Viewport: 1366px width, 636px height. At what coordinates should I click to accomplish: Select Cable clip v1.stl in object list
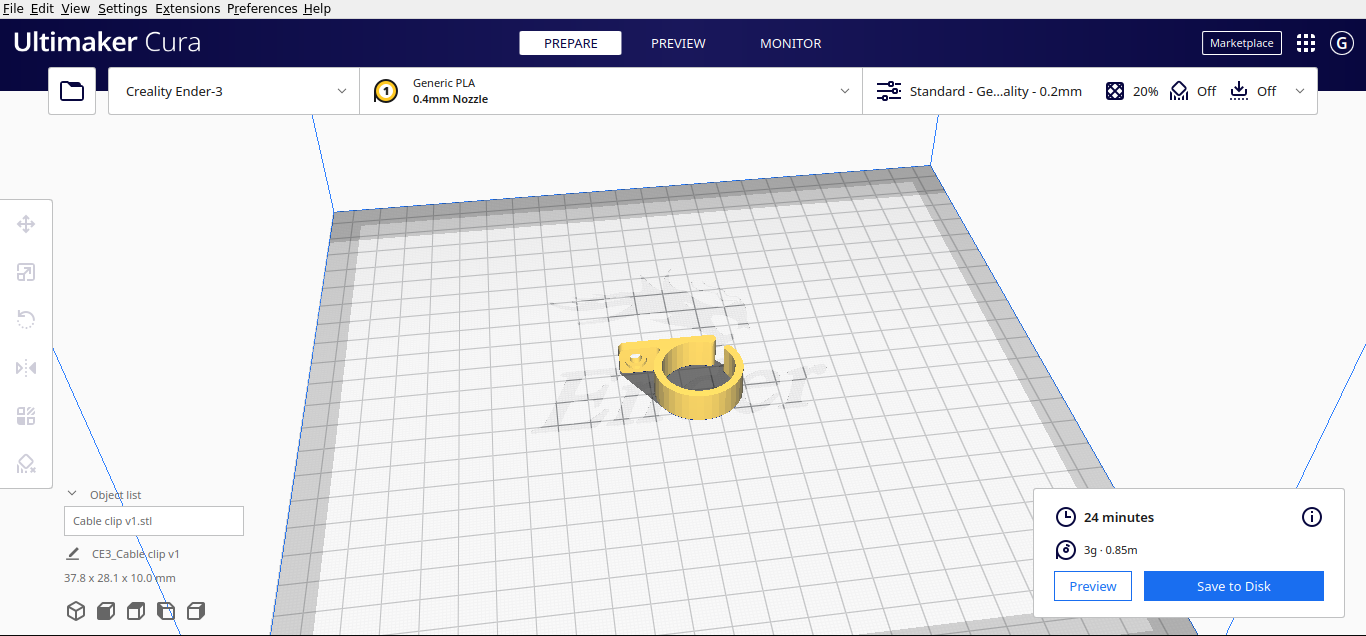(x=154, y=521)
